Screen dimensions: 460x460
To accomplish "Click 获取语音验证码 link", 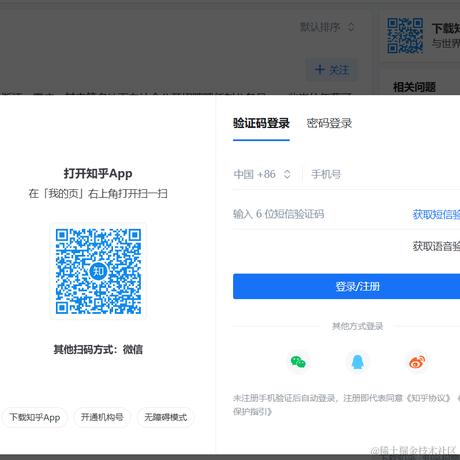I will pyautogui.click(x=436, y=247).
